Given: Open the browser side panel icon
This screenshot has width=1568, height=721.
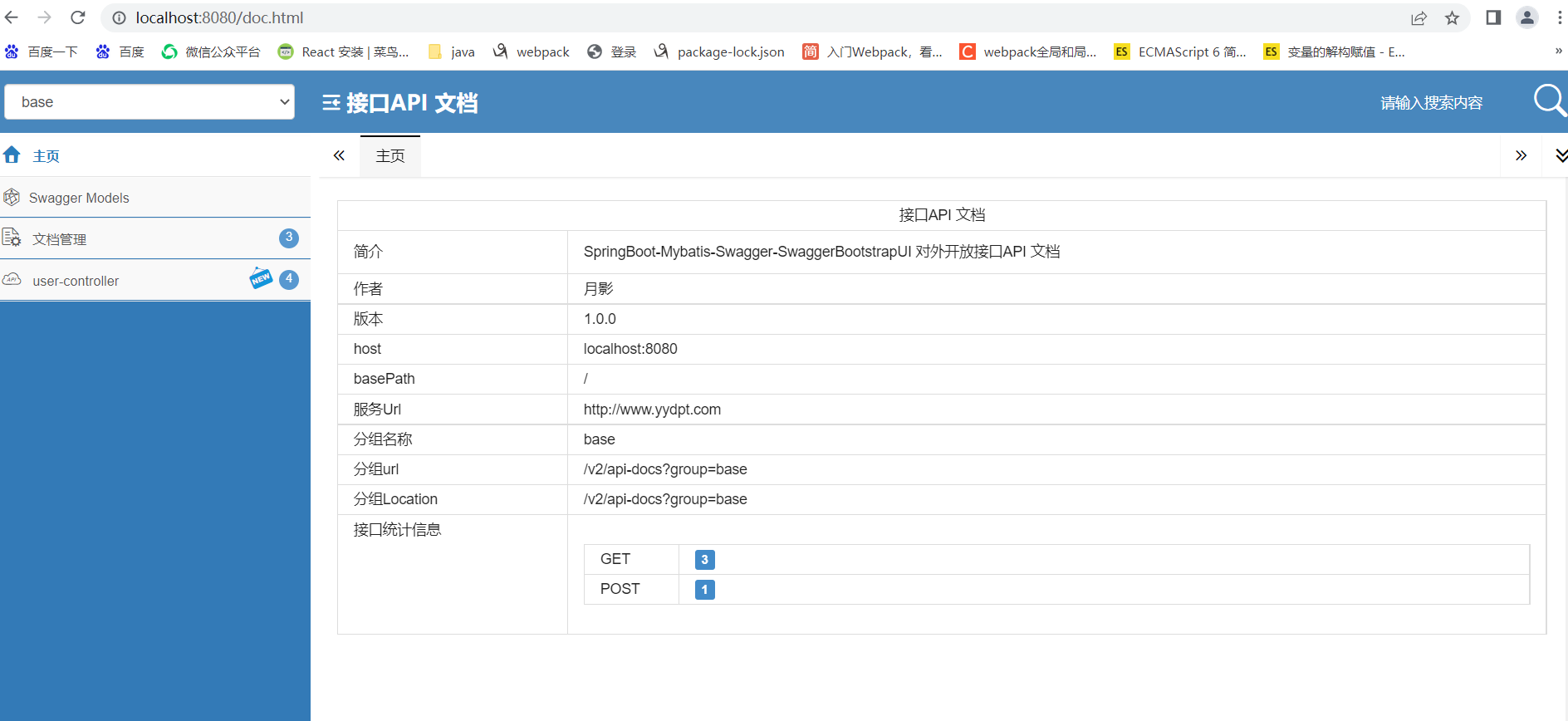Looking at the screenshot, I should pos(1493,17).
